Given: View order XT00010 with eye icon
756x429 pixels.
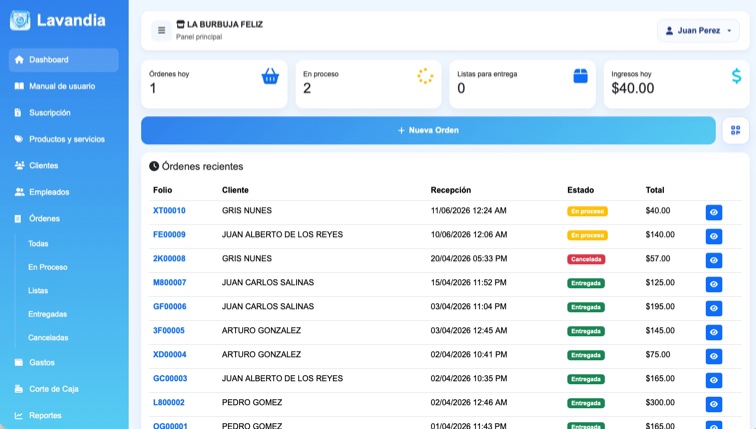Looking at the screenshot, I should coord(714,212).
